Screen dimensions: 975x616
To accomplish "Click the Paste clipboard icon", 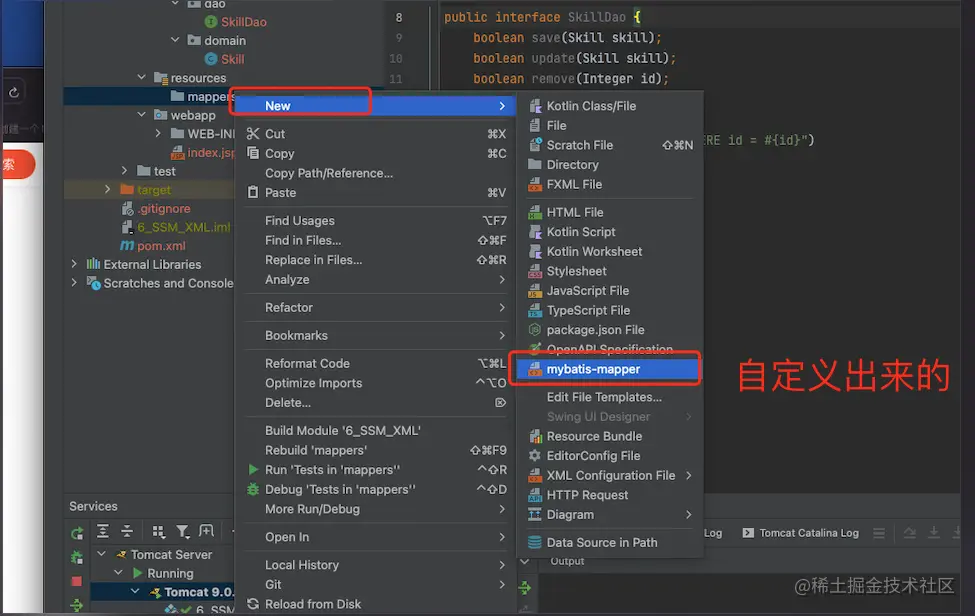I will pos(252,192).
